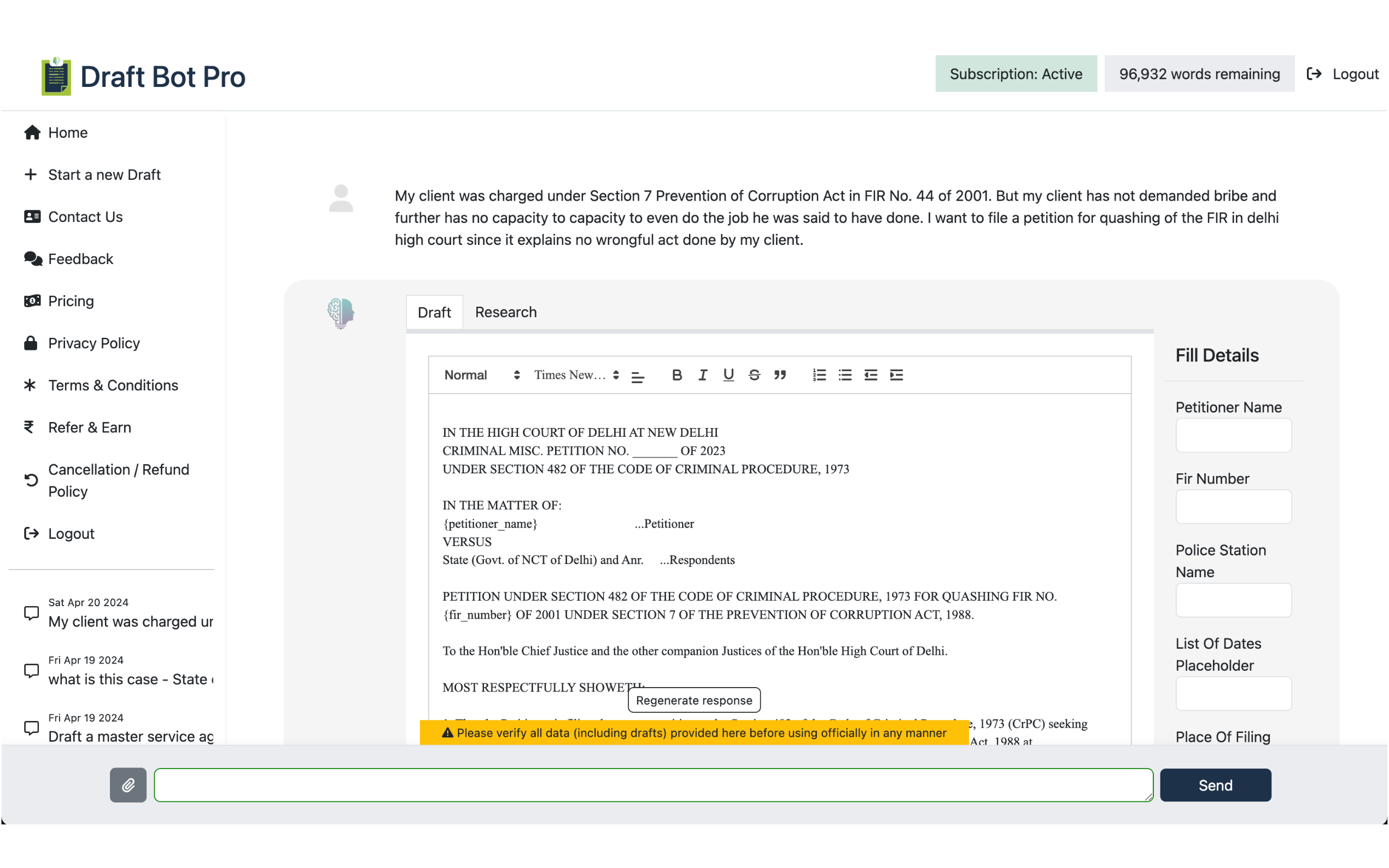Click the 'Fill Details' panel heading
This screenshot has height=868, width=1389.
tap(1217, 355)
